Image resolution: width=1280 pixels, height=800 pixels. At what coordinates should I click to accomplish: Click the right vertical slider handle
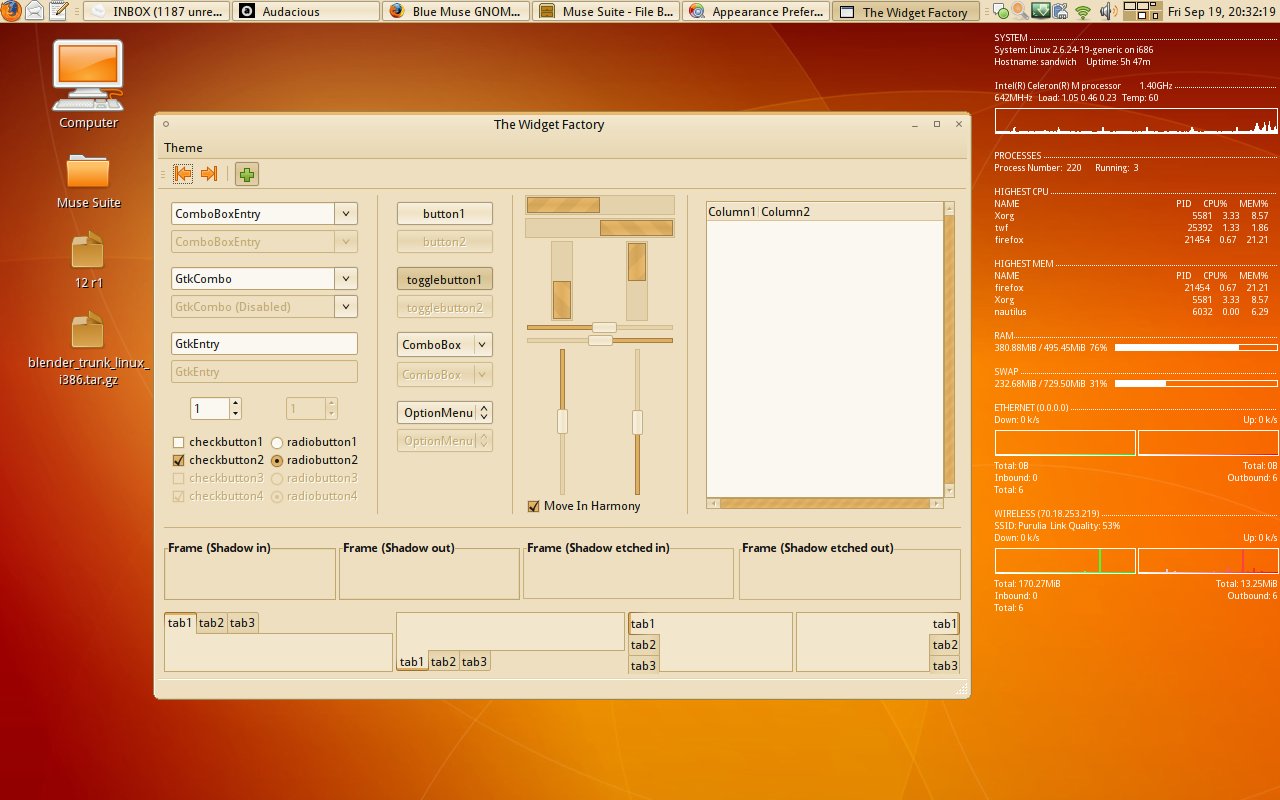pyautogui.click(x=637, y=422)
